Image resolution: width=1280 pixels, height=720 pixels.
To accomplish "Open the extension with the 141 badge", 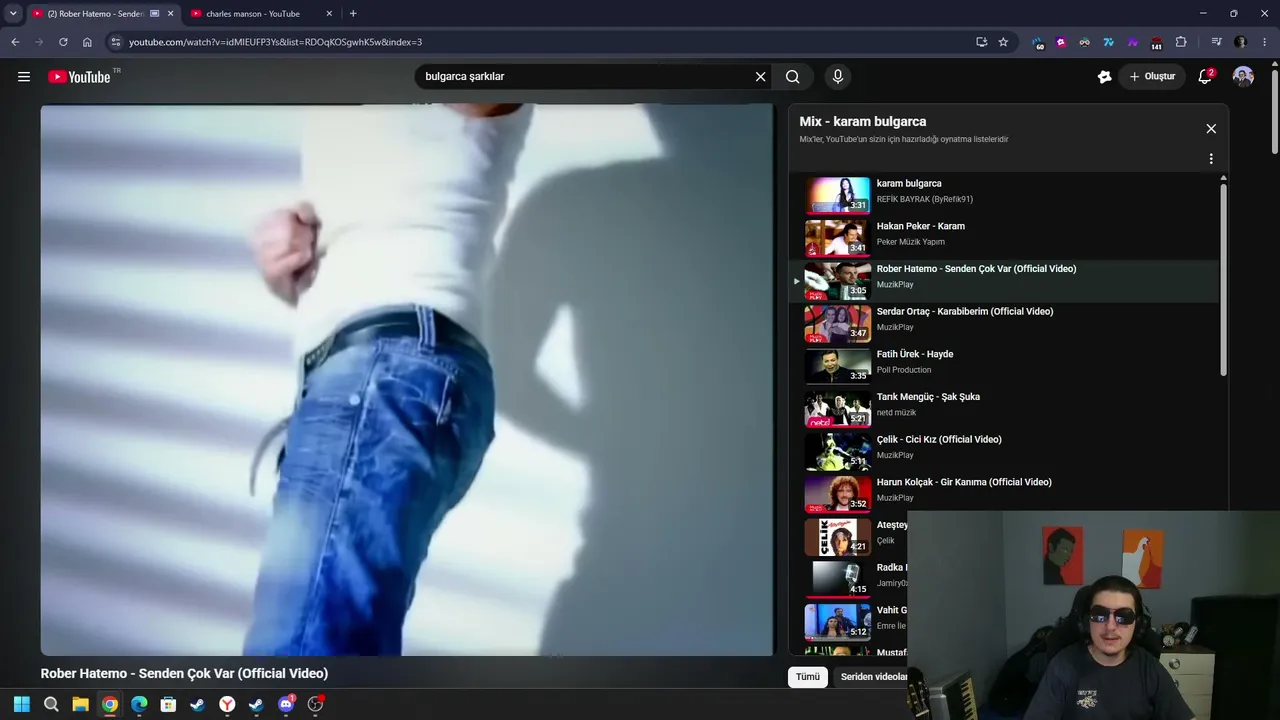I will pos(1157,43).
